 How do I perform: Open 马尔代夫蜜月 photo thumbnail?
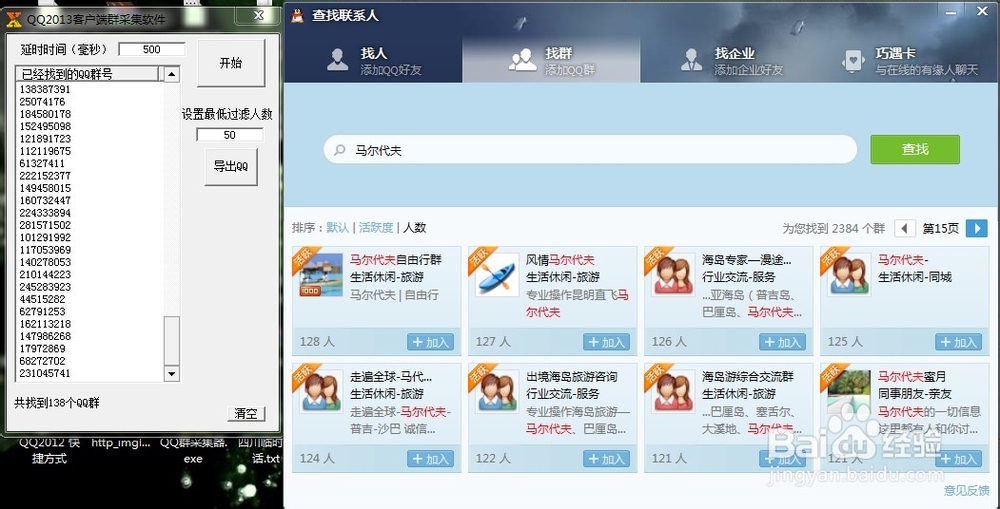849,392
